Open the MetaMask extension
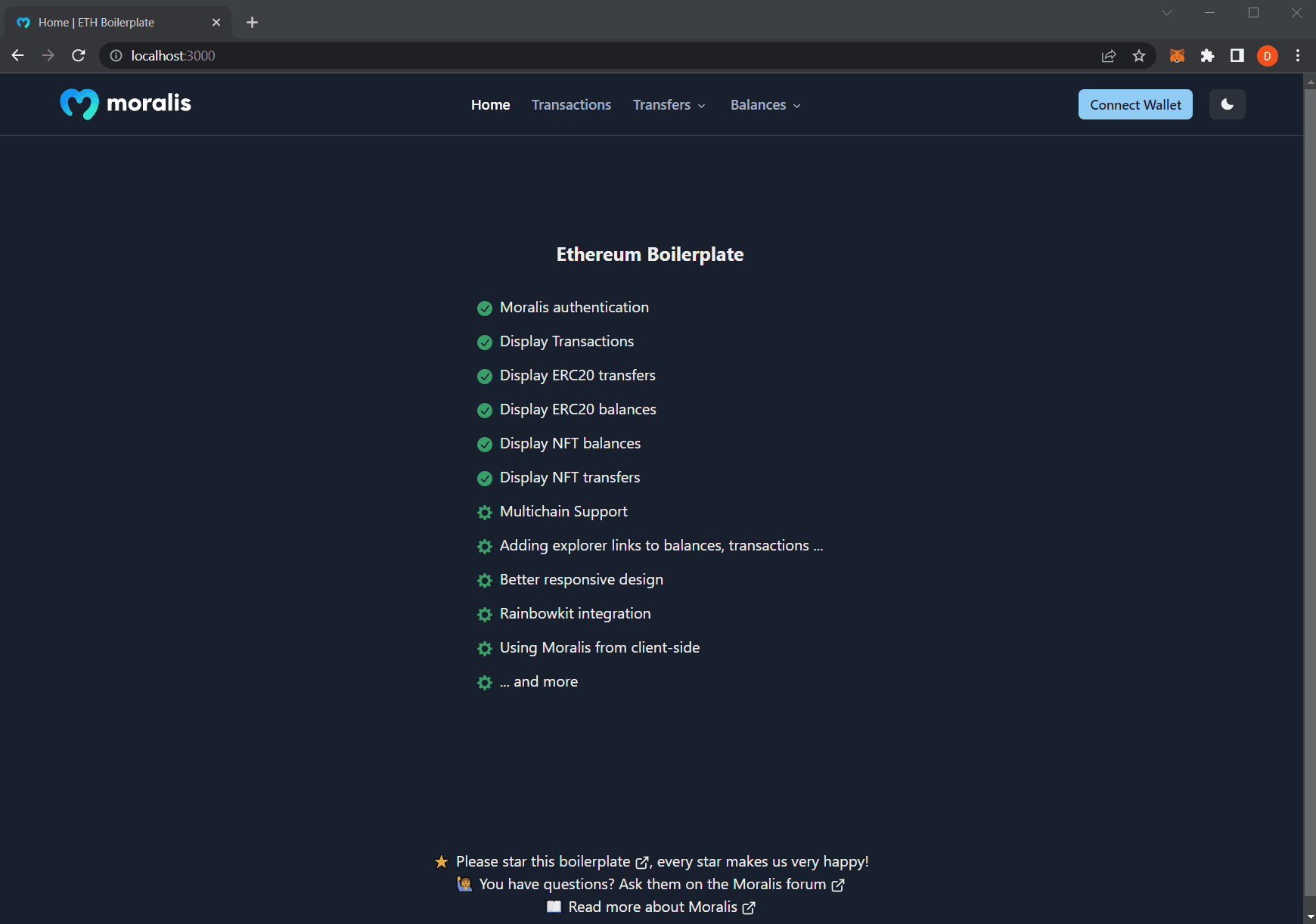 [1177, 55]
